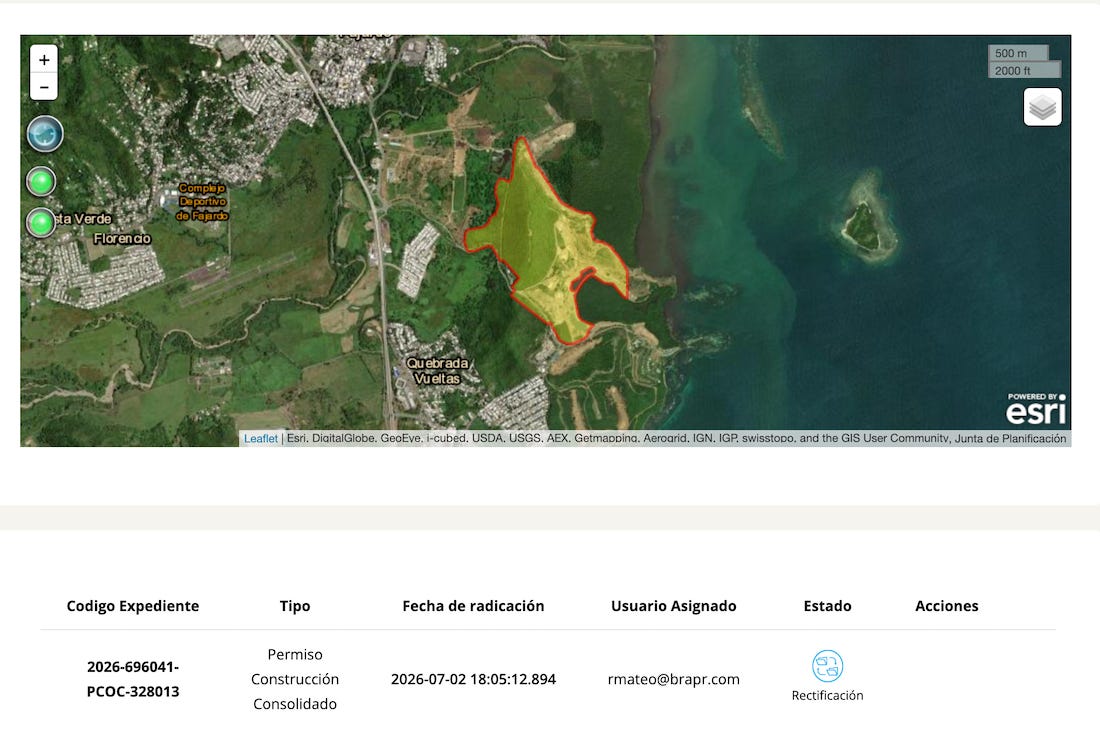This screenshot has width=1100, height=737.
Task: Select the Codigo Expediente column header
Action: (x=133, y=606)
